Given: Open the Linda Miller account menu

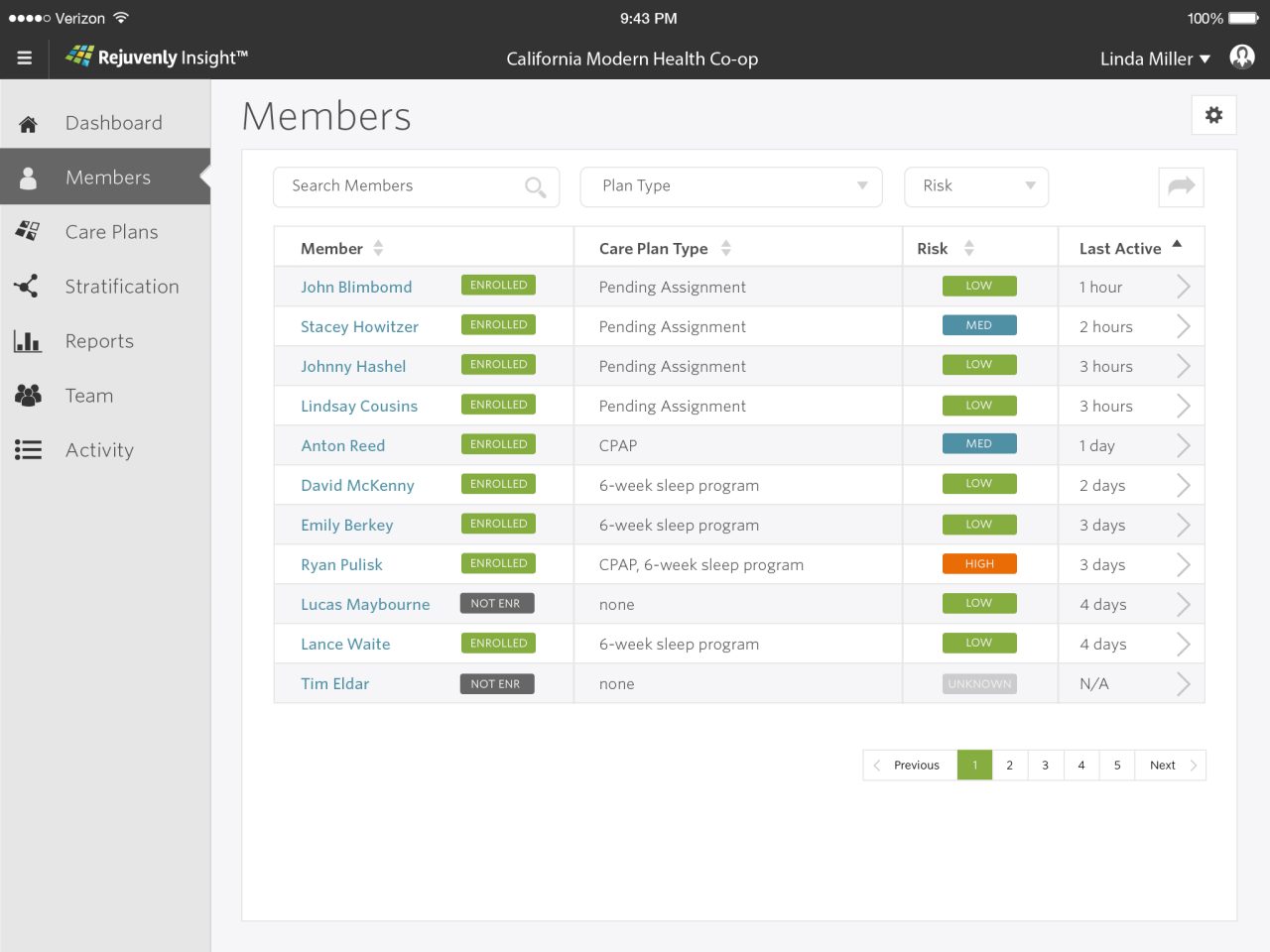Looking at the screenshot, I should tap(1155, 59).
